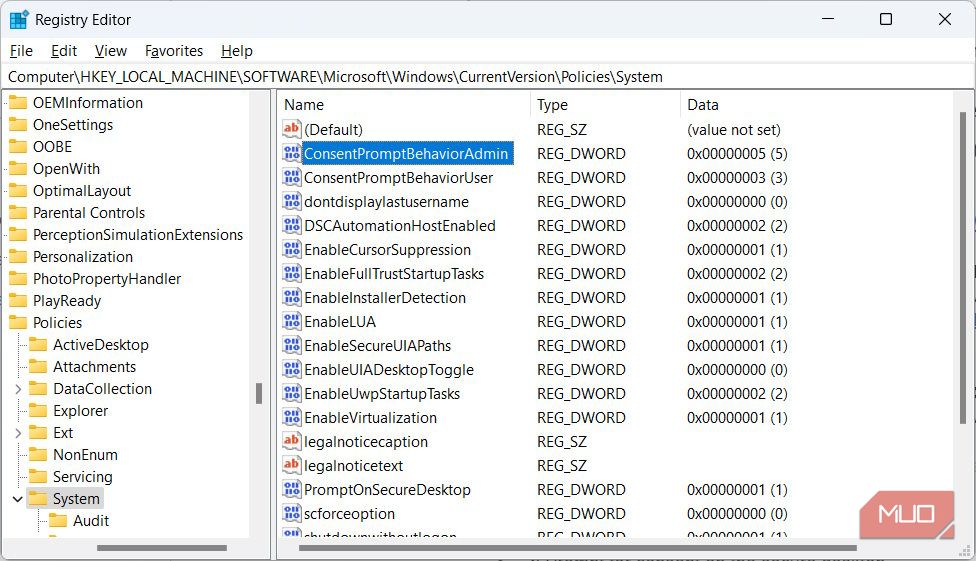976x561 pixels.
Task: Open the Edit menu
Action: [64, 51]
